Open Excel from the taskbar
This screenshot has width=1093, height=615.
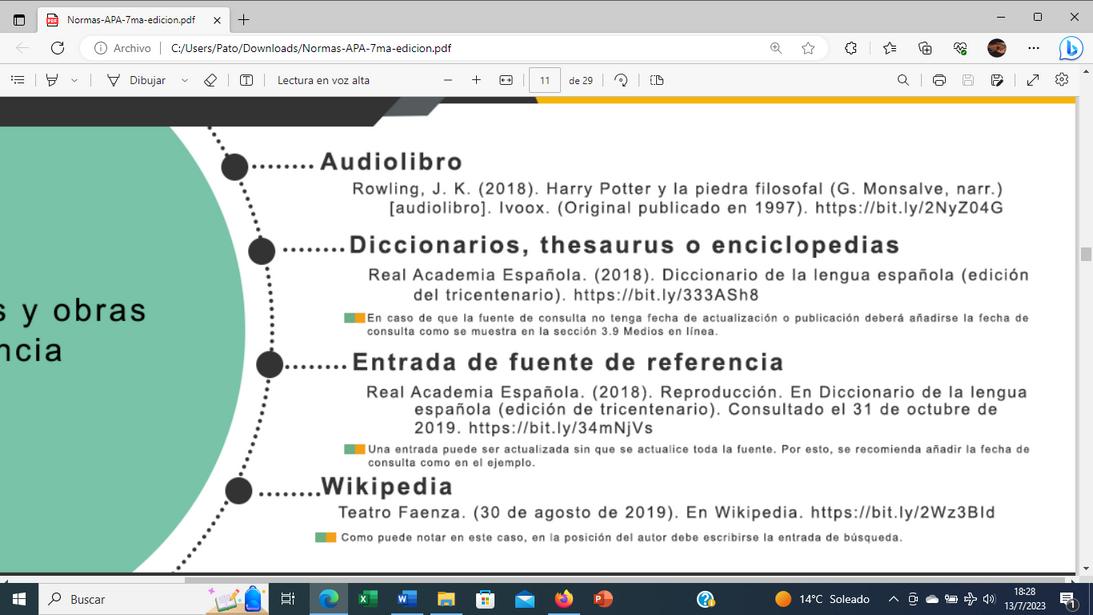tap(367, 599)
